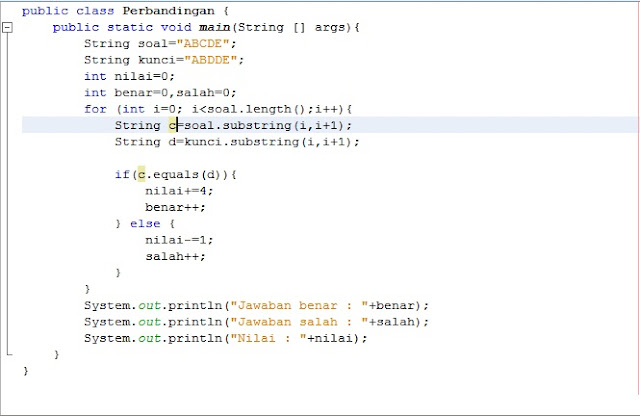Click the if(c.equals(d)) condition
The image size is (640, 416).
point(176,174)
